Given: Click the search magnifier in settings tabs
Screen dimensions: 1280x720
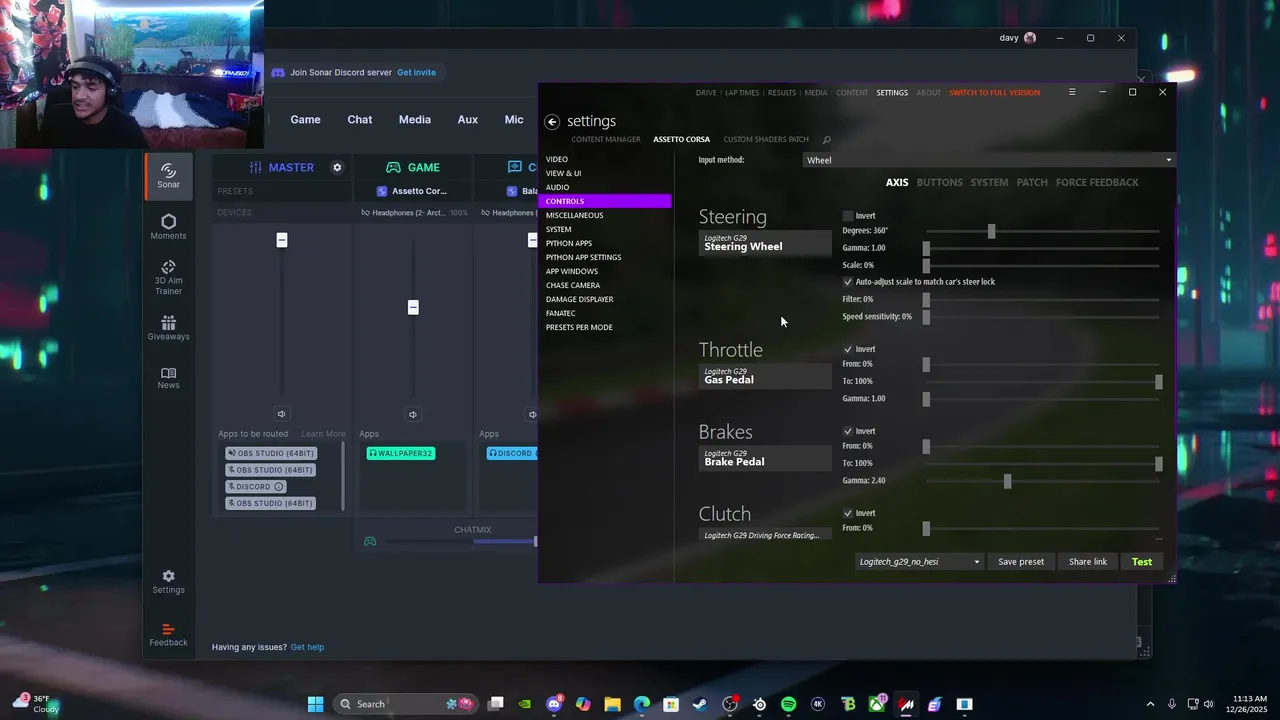Looking at the screenshot, I should pyautogui.click(x=826, y=139).
